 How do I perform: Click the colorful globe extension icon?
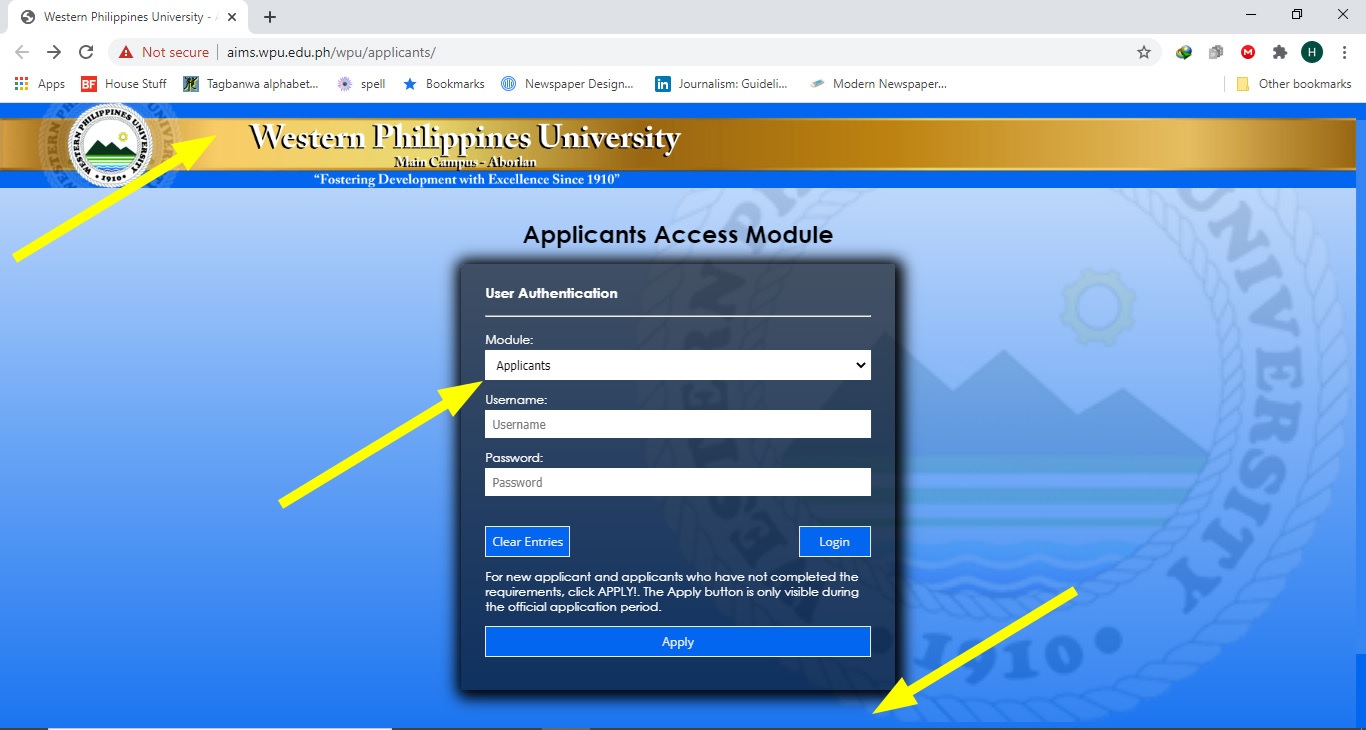pos(1184,52)
